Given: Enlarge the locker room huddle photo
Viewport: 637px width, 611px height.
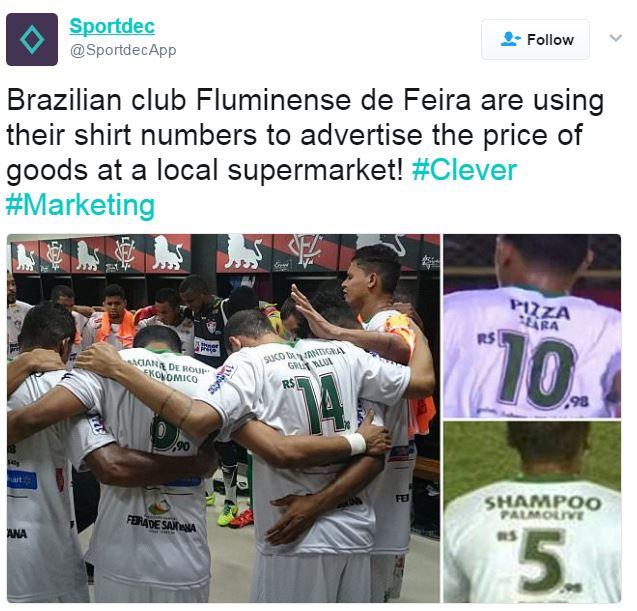Looking at the screenshot, I should pos(223,418).
